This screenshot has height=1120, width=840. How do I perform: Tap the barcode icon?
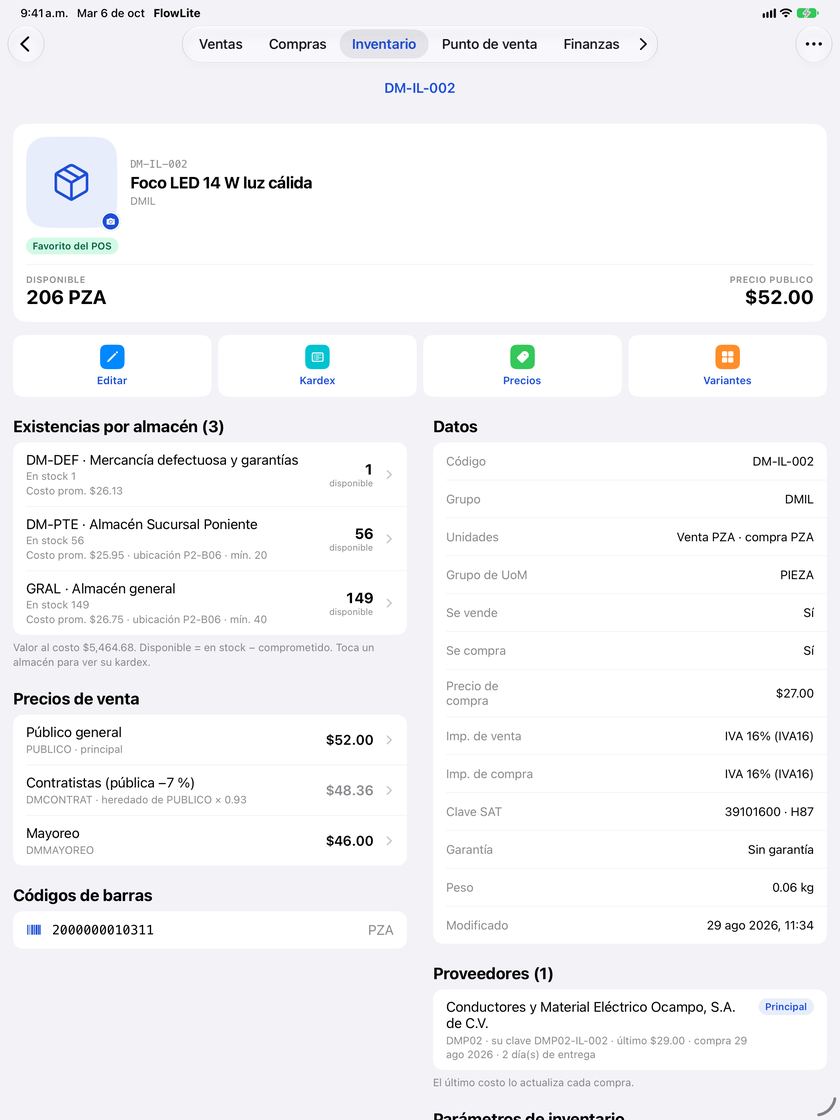click(34, 929)
